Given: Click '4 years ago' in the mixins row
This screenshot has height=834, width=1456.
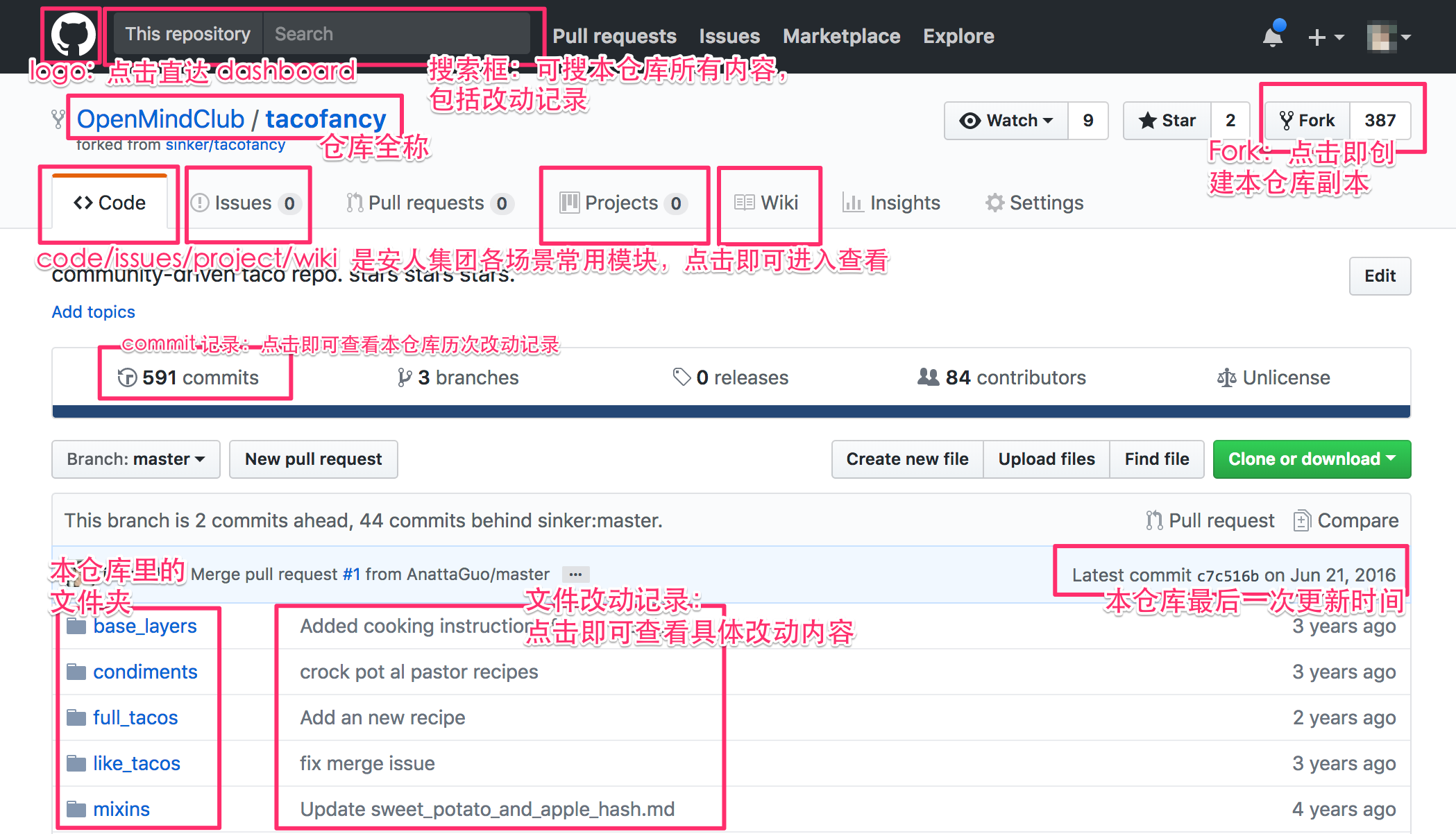Looking at the screenshot, I should pos(1344,810).
